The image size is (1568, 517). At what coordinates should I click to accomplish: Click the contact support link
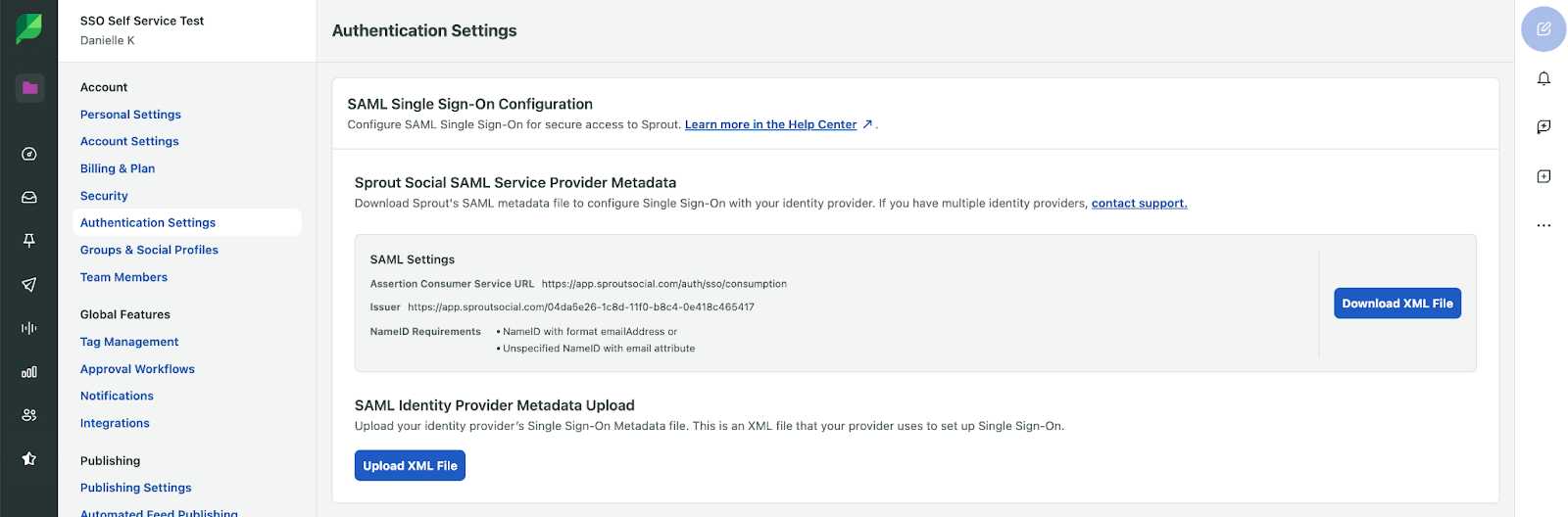[1139, 204]
